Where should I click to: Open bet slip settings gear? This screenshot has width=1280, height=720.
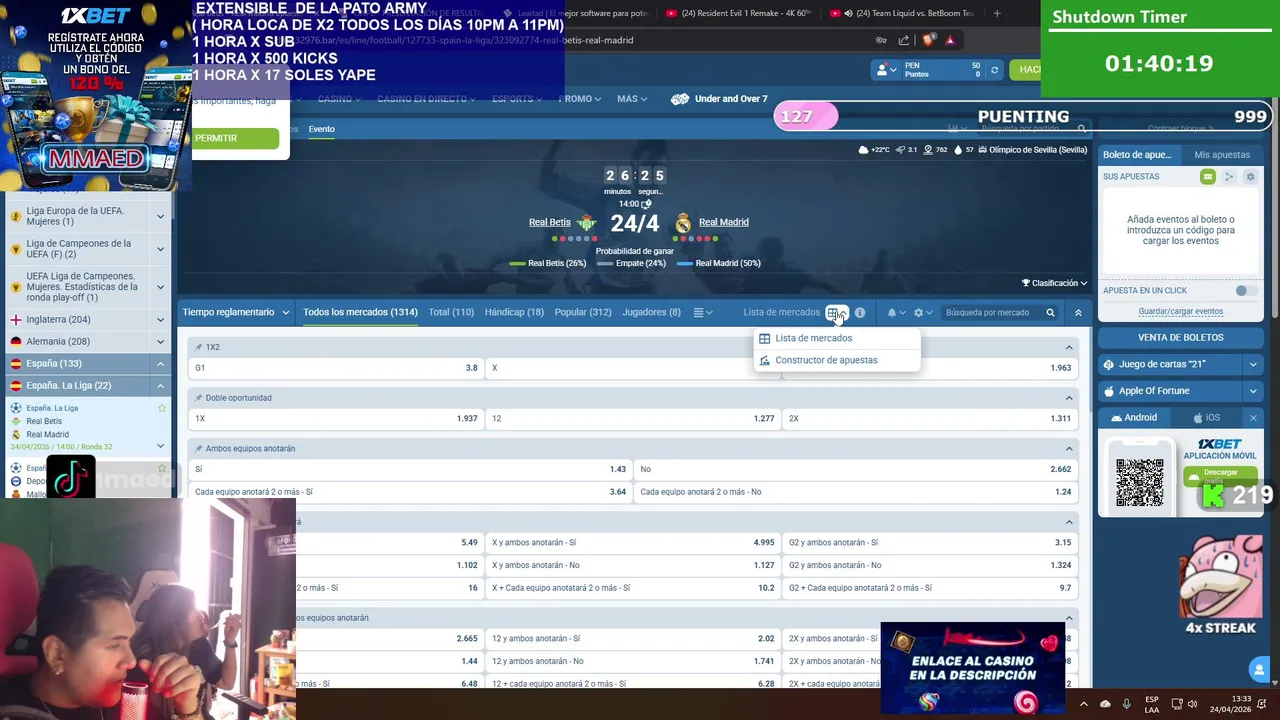[x=1250, y=177]
